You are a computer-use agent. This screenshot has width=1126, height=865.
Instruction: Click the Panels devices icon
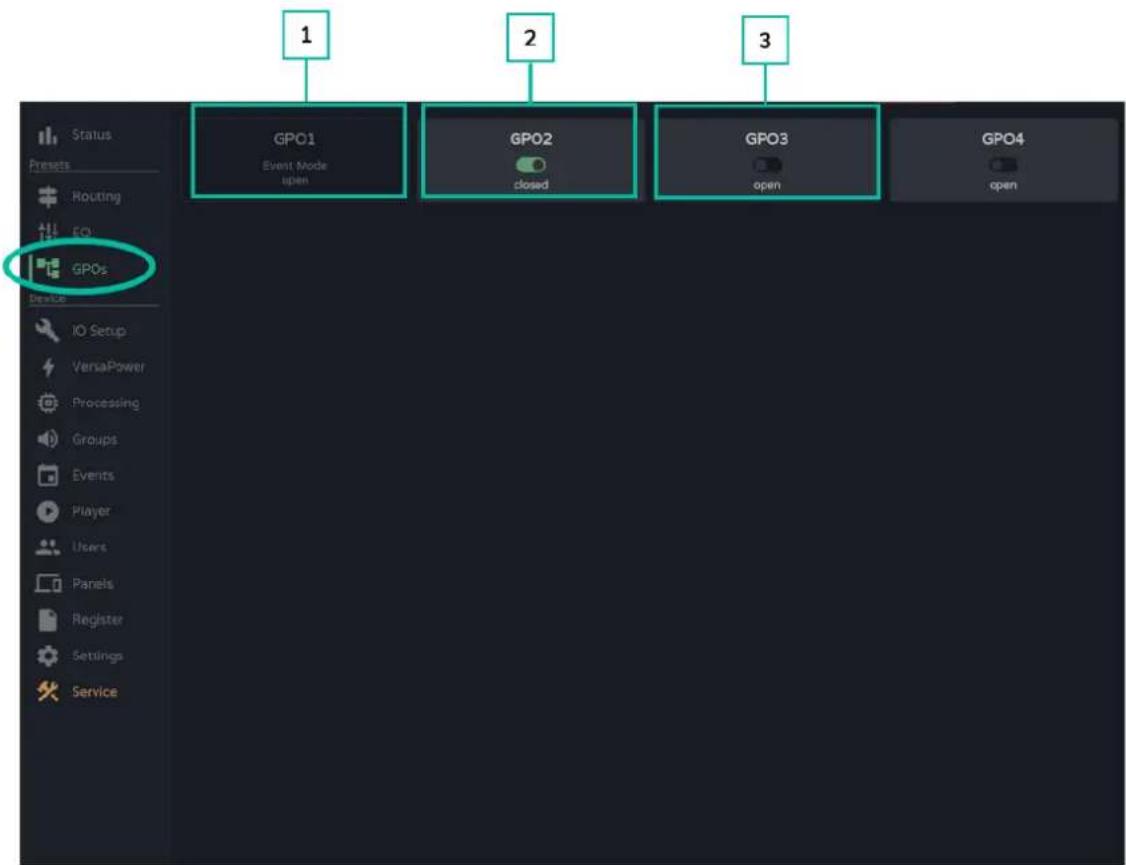[x=48, y=583]
